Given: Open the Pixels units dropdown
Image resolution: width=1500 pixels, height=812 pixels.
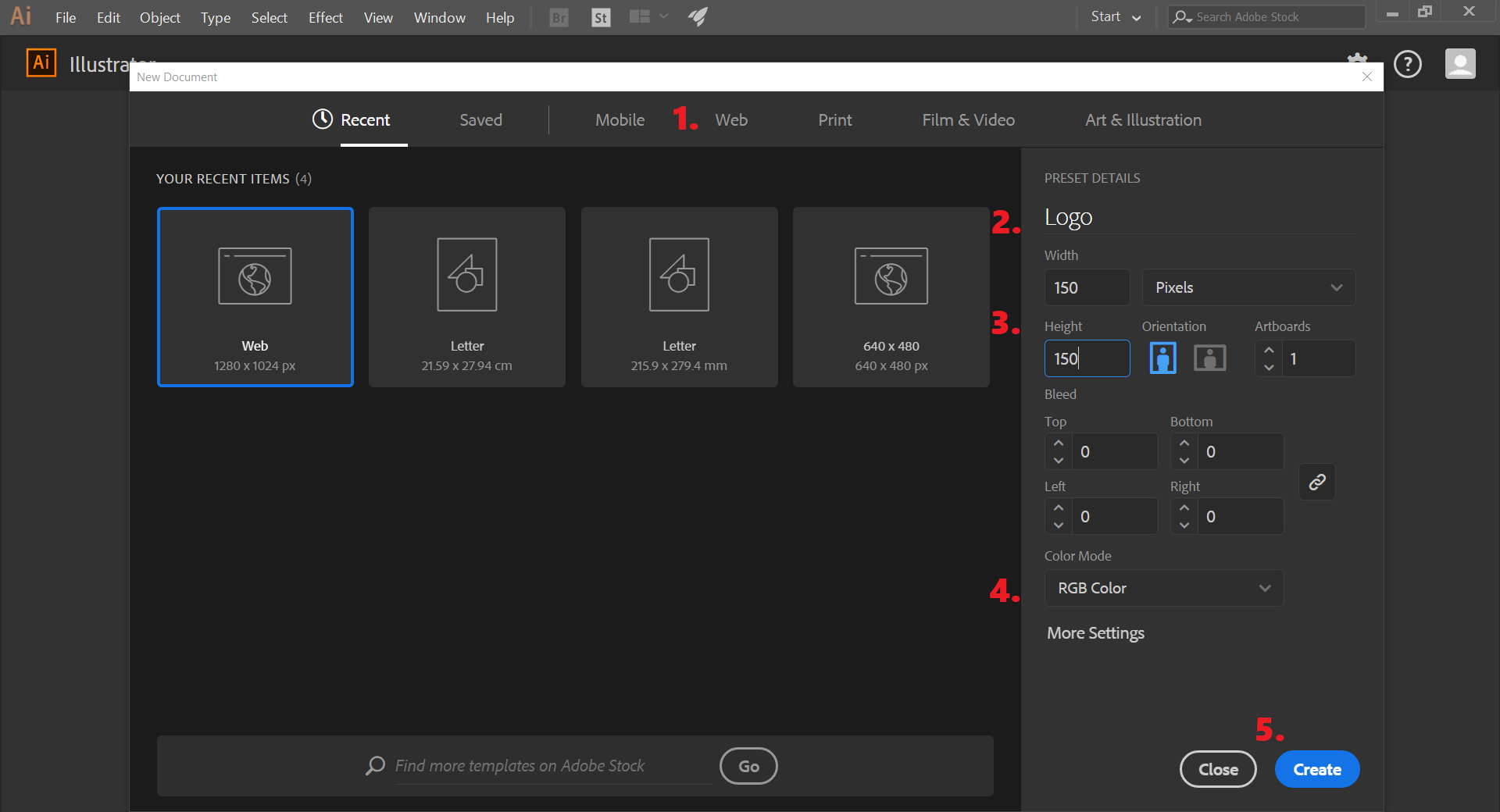Looking at the screenshot, I should pyautogui.click(x=1248, y=287).
